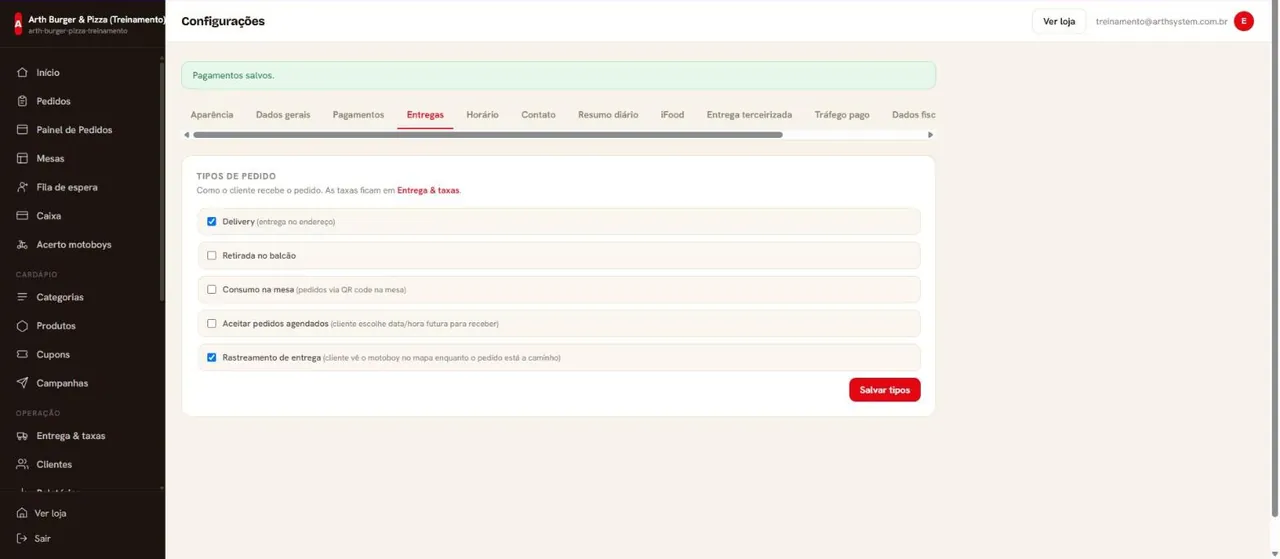Click the tab bar right scroll arrow

coord(930,135)
